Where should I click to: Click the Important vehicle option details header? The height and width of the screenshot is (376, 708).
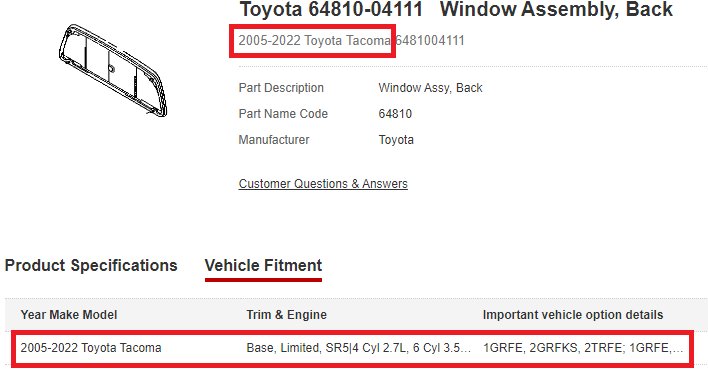pos(573,315)
